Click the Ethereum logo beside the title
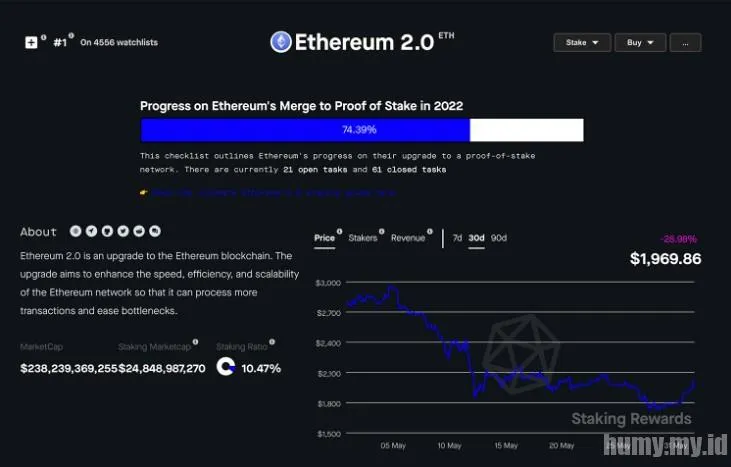Screen dimensions: 731x467 coord(281,42)
